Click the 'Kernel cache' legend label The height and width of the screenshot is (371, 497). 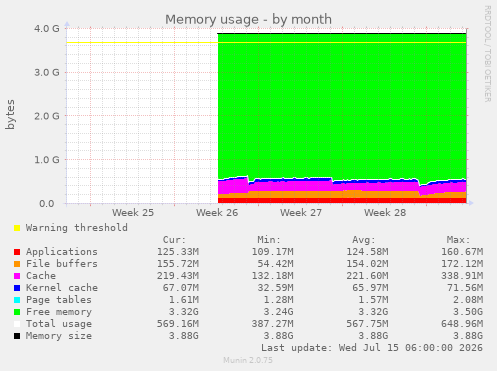(x=62, y=288)
